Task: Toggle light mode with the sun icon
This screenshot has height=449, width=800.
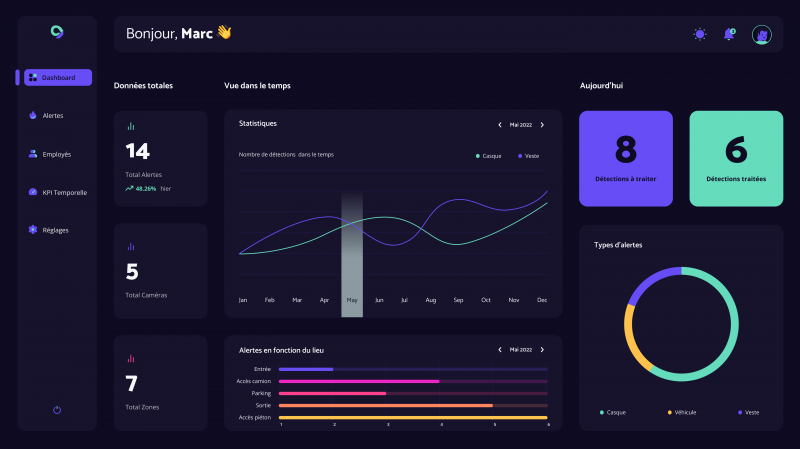Action: (700, 34)
